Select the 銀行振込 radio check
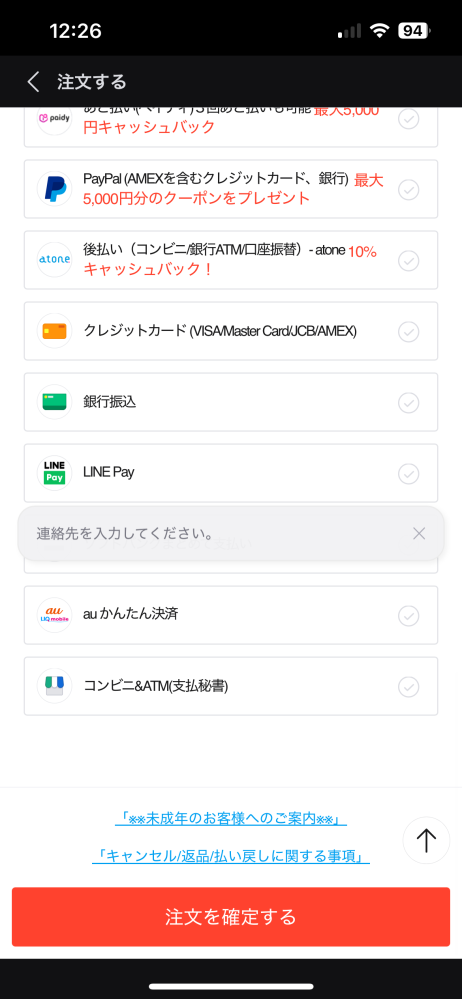Viewport: 462px width, 999px height. coord(408,403)
